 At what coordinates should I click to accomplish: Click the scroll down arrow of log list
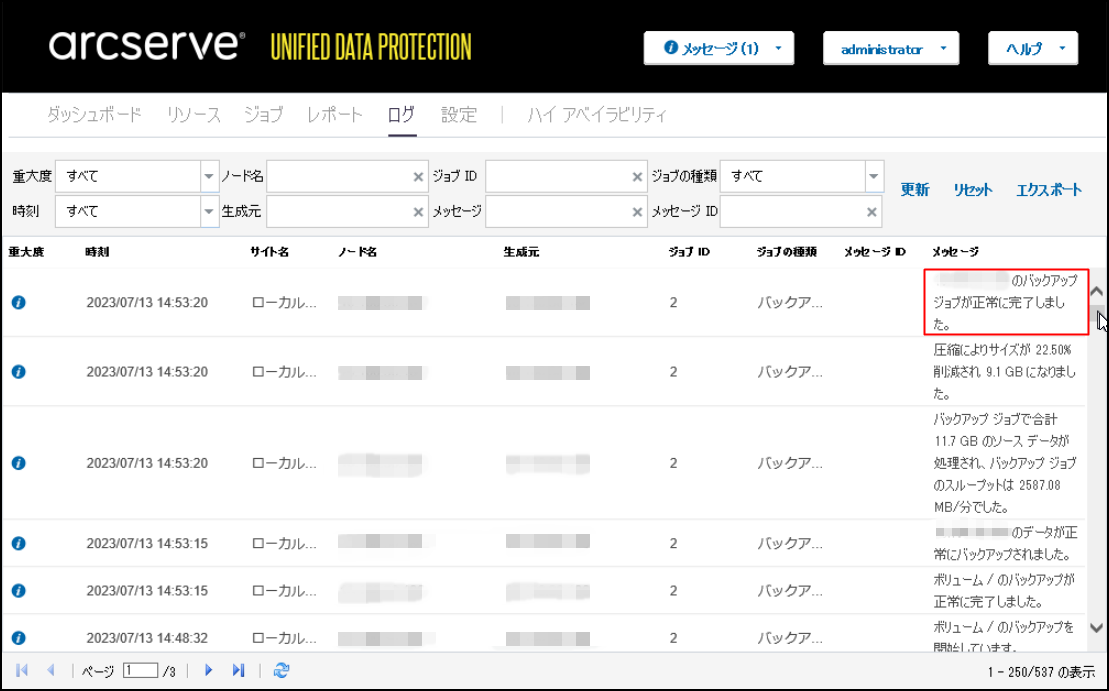click(1096, 628)
